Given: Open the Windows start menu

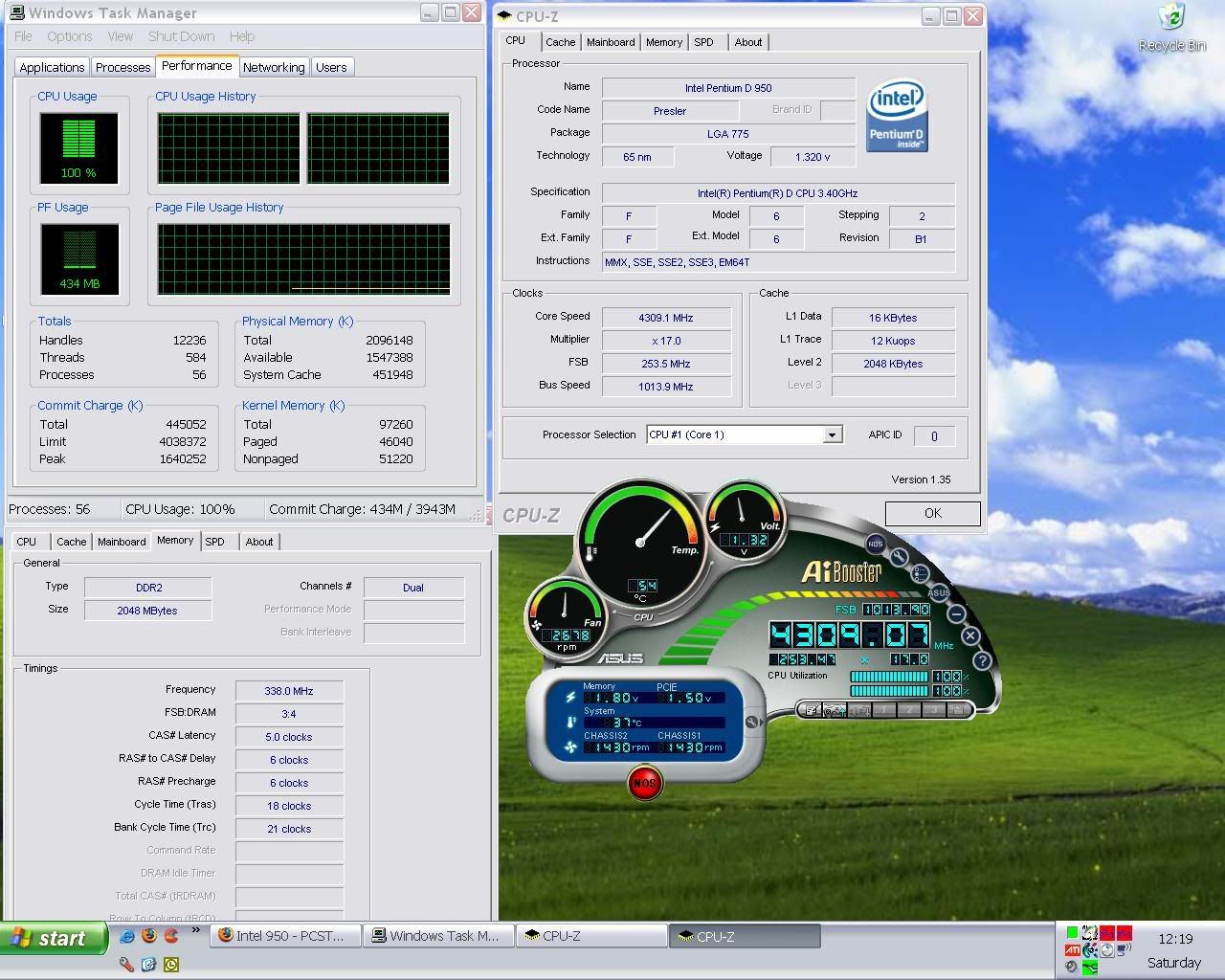Looking at the screenshot, I should [x=54, y=938].
